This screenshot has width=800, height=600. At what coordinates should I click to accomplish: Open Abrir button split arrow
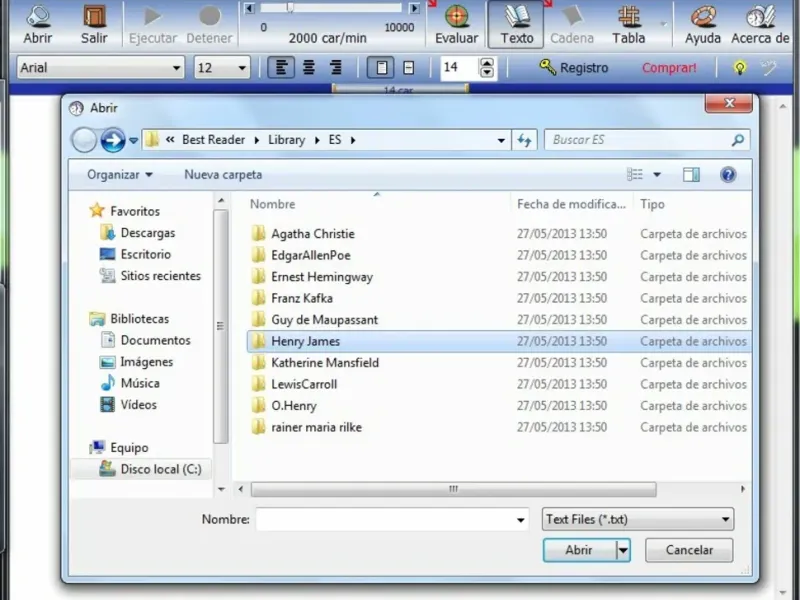click(623, 550)
